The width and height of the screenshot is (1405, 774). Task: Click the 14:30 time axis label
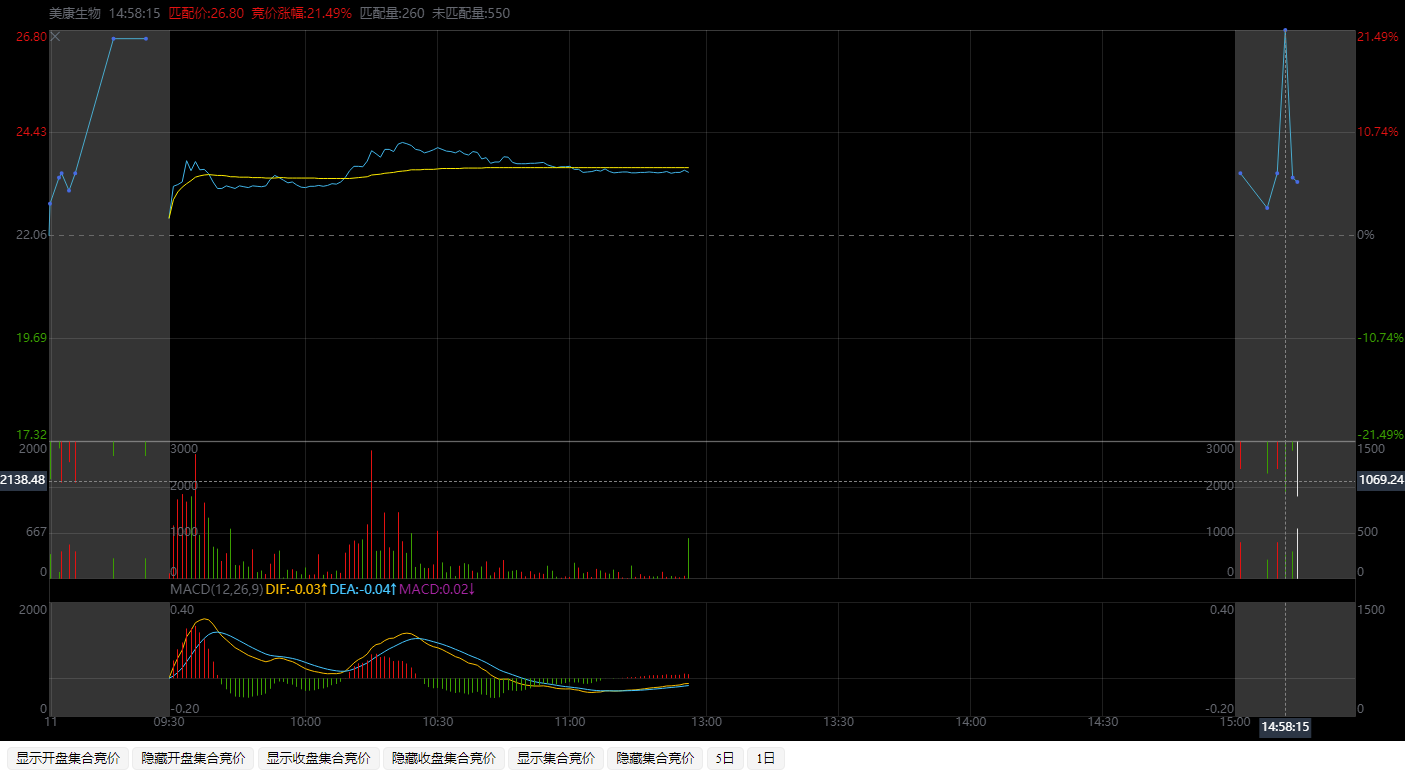click(x=1102, y=722)
